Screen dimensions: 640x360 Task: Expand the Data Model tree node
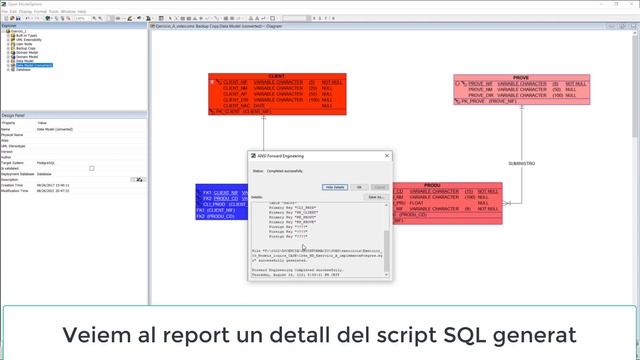coord(8,61)
